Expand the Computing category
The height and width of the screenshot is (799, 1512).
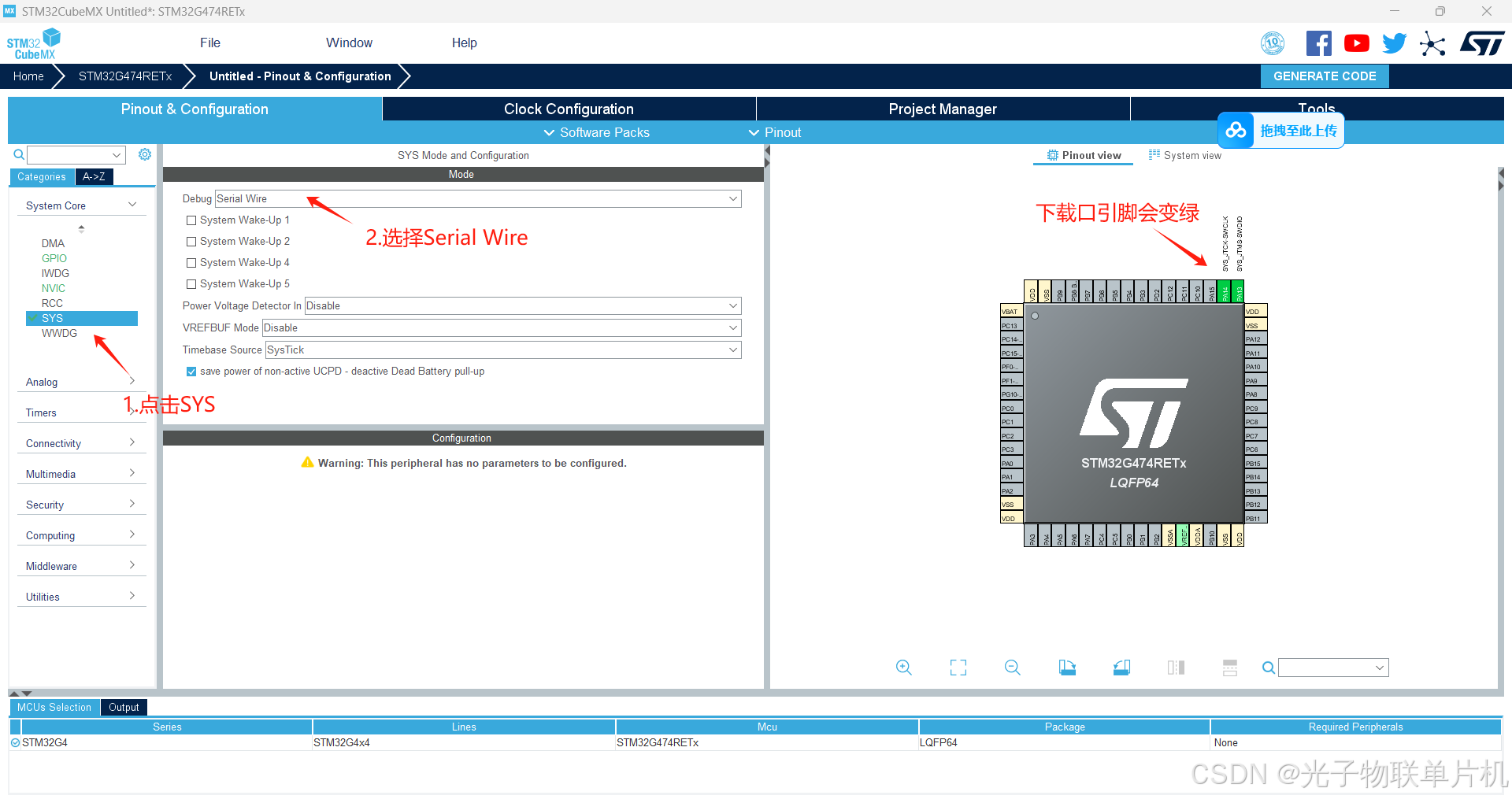[81, 535]
